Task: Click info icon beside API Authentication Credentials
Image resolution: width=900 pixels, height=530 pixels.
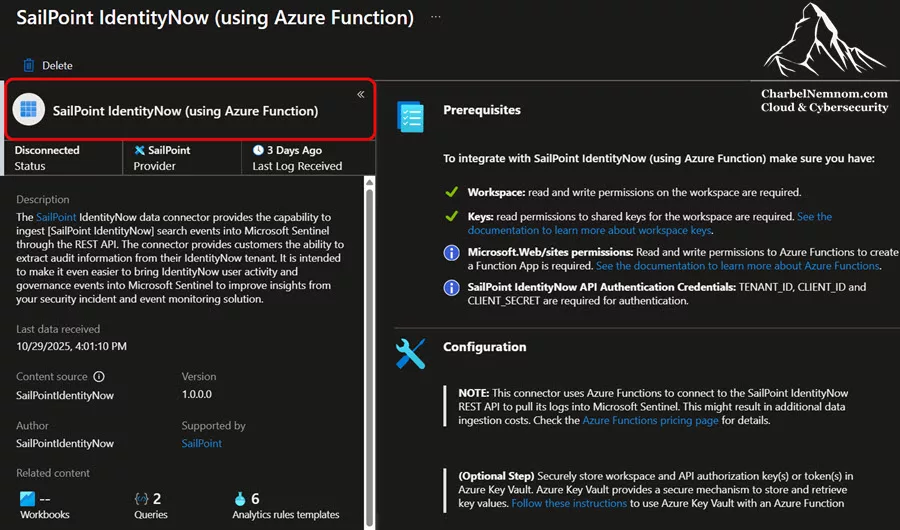Action: point(452,287)
